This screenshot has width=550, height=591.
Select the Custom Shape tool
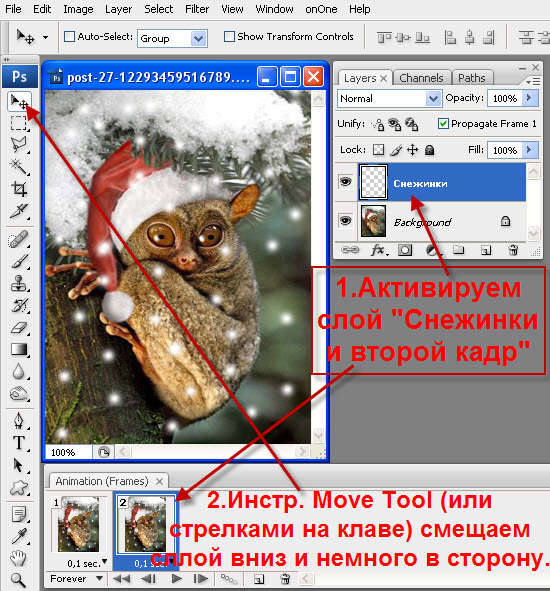(x=19, y=488)
